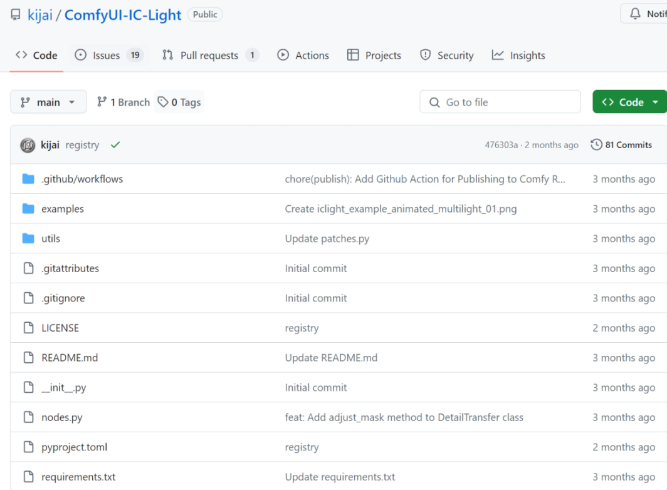Open the green Code dropdown button
The height and width of the screenshot is (490, 667).
630,102
